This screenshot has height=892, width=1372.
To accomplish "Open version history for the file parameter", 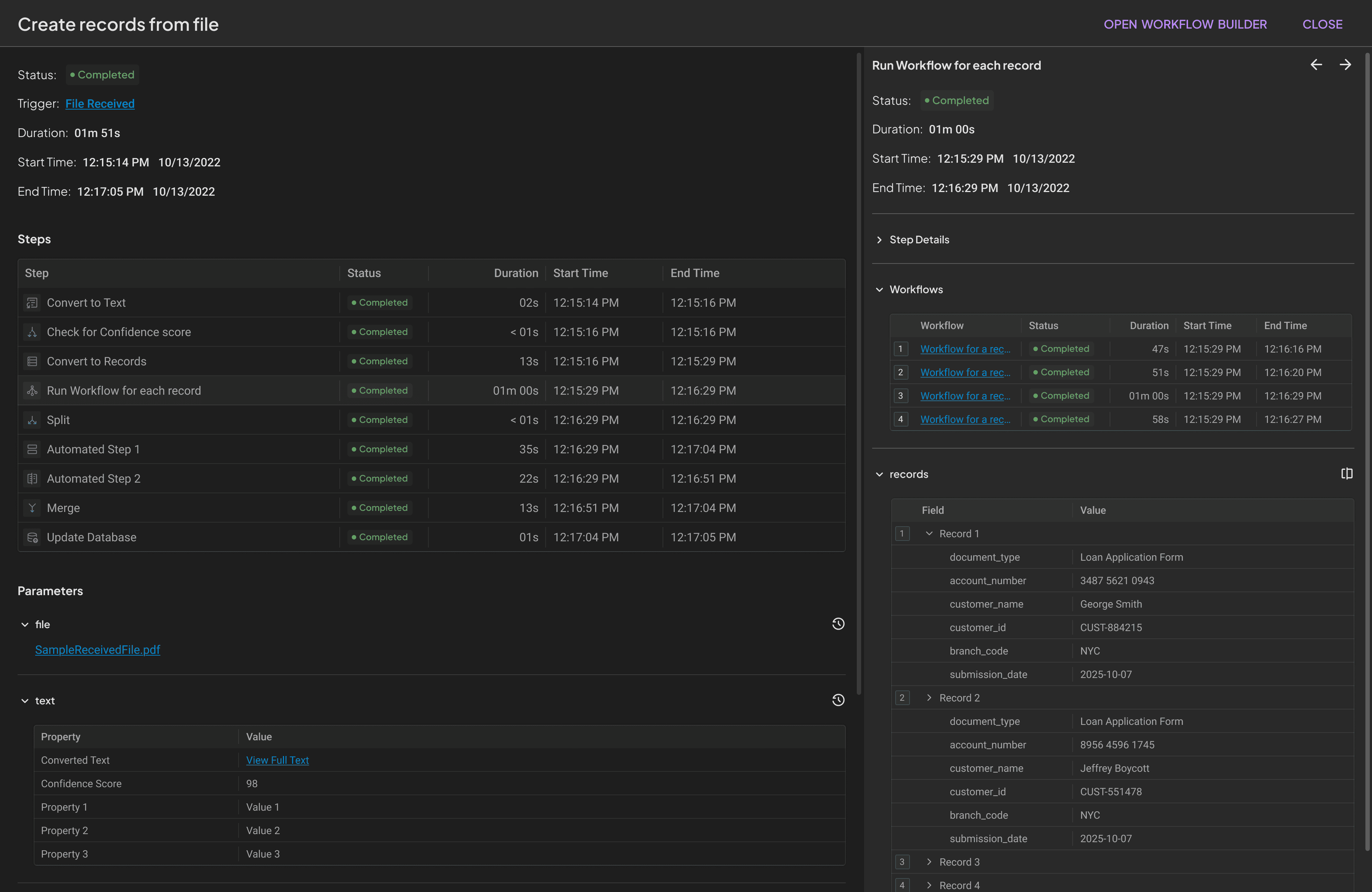I will click(838, 624).
